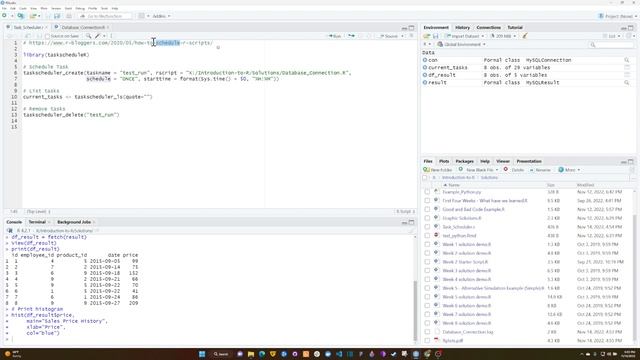The height and width of the screenshot is (360, 640).
Task: Click the refresh icon in Environment toolbar
Action: [x=629, y=36]
